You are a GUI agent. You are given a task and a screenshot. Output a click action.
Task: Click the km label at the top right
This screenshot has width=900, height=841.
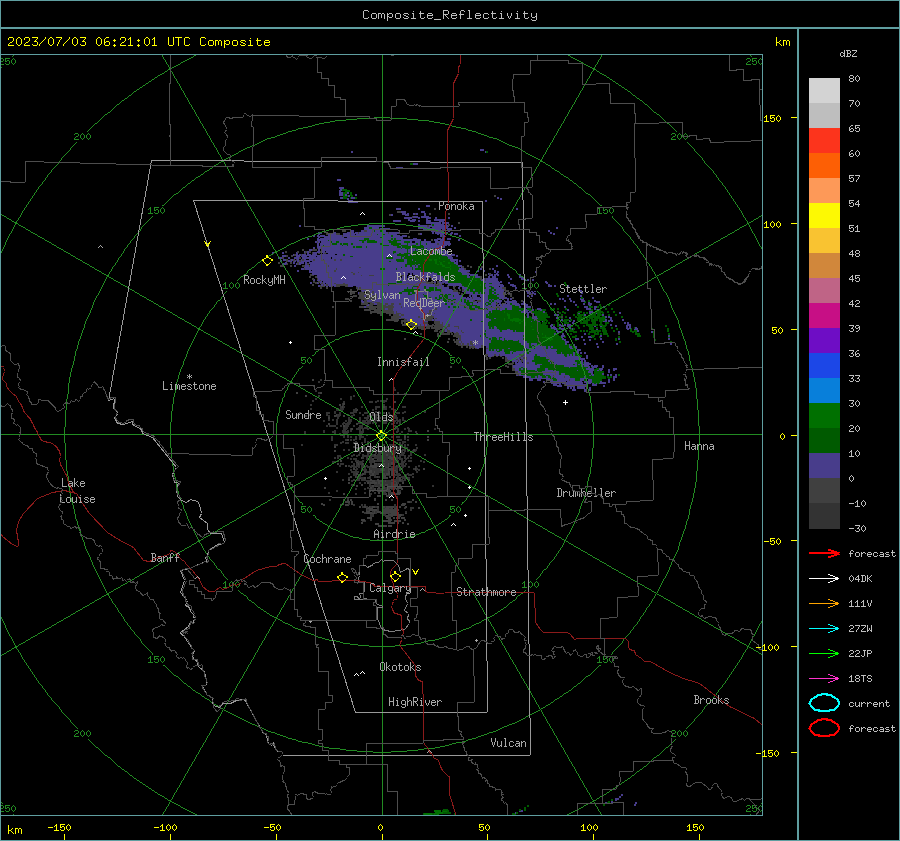tap(782, 42)
